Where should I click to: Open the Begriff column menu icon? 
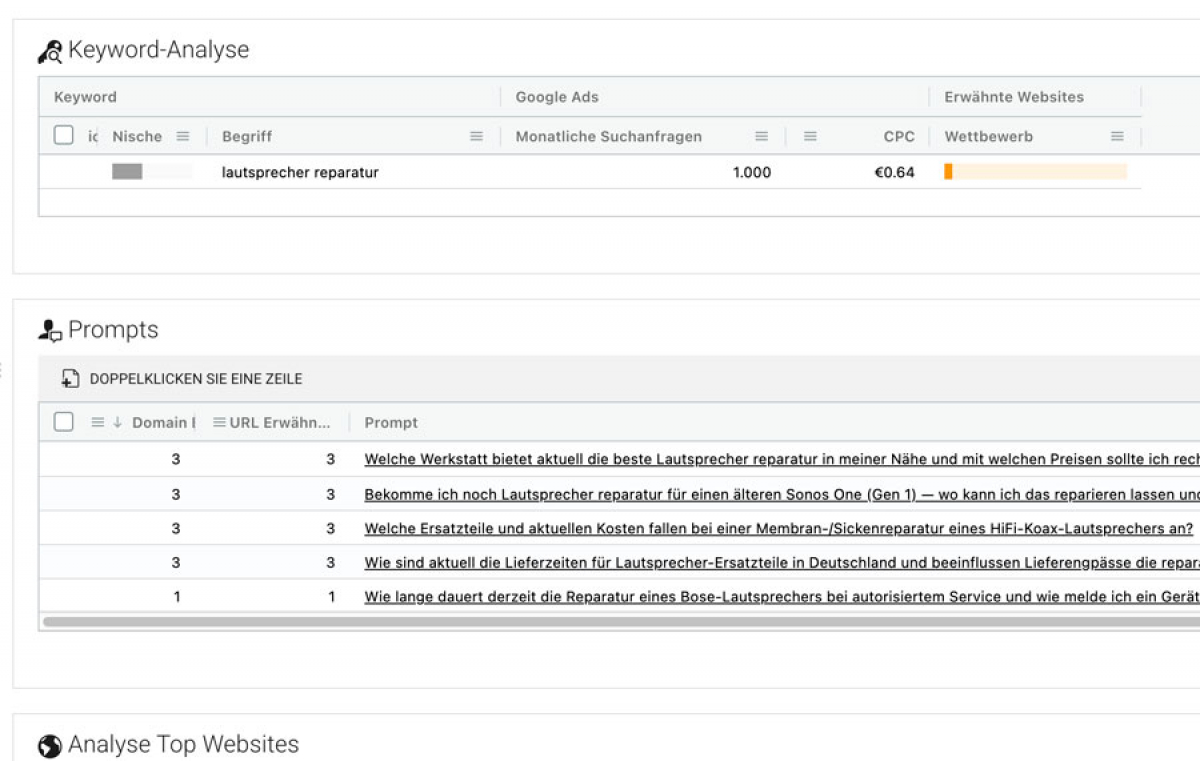477,137
